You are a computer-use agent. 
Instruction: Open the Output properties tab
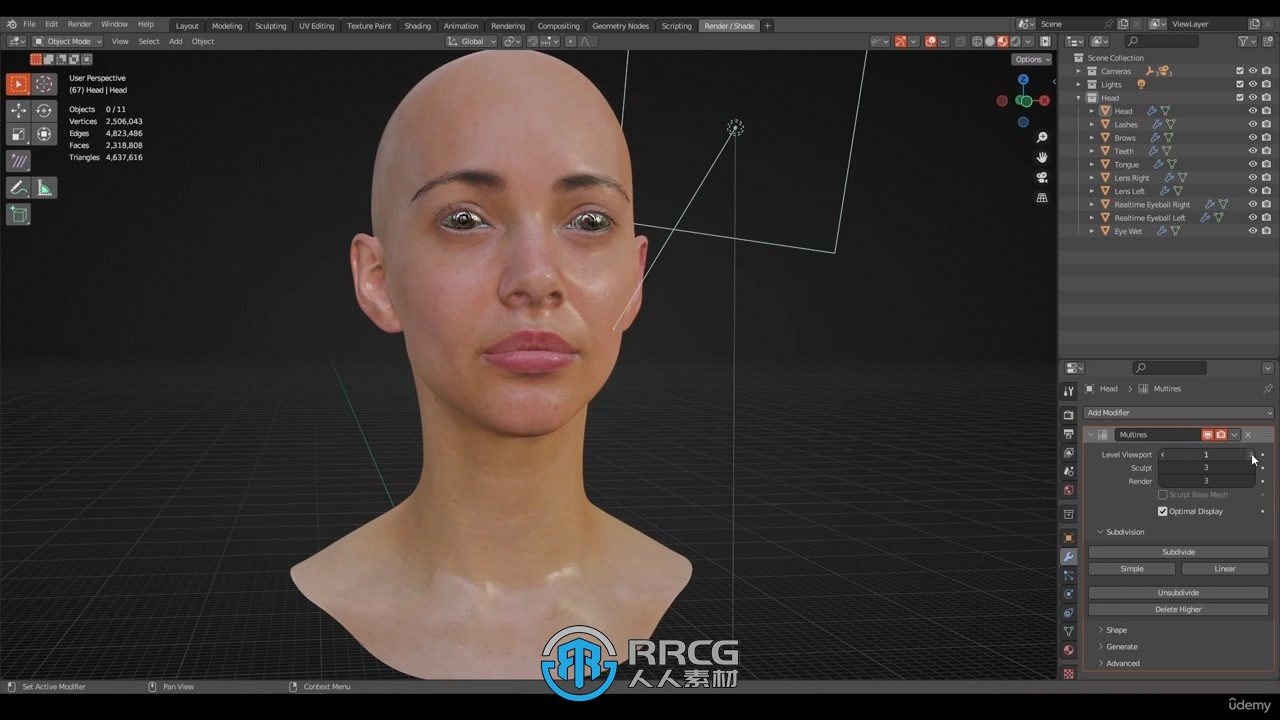point(1068,434)
